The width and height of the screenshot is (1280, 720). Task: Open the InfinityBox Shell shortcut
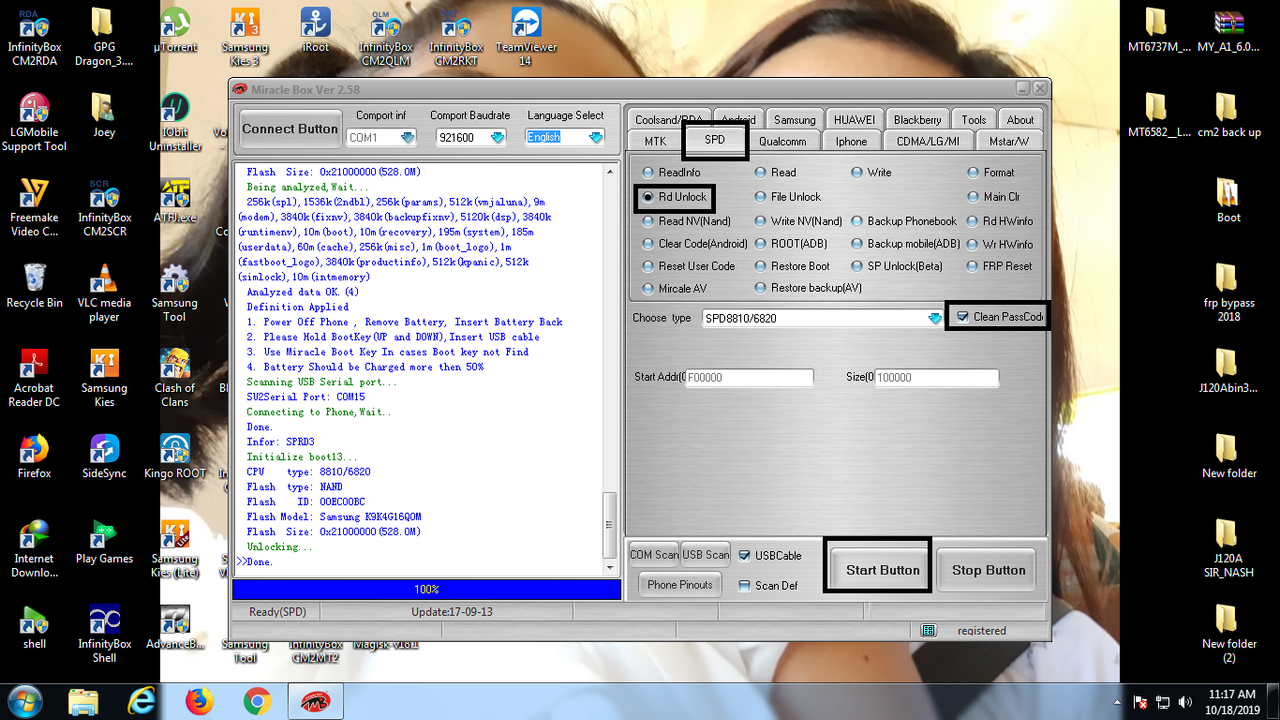click(x=104, y=634)
